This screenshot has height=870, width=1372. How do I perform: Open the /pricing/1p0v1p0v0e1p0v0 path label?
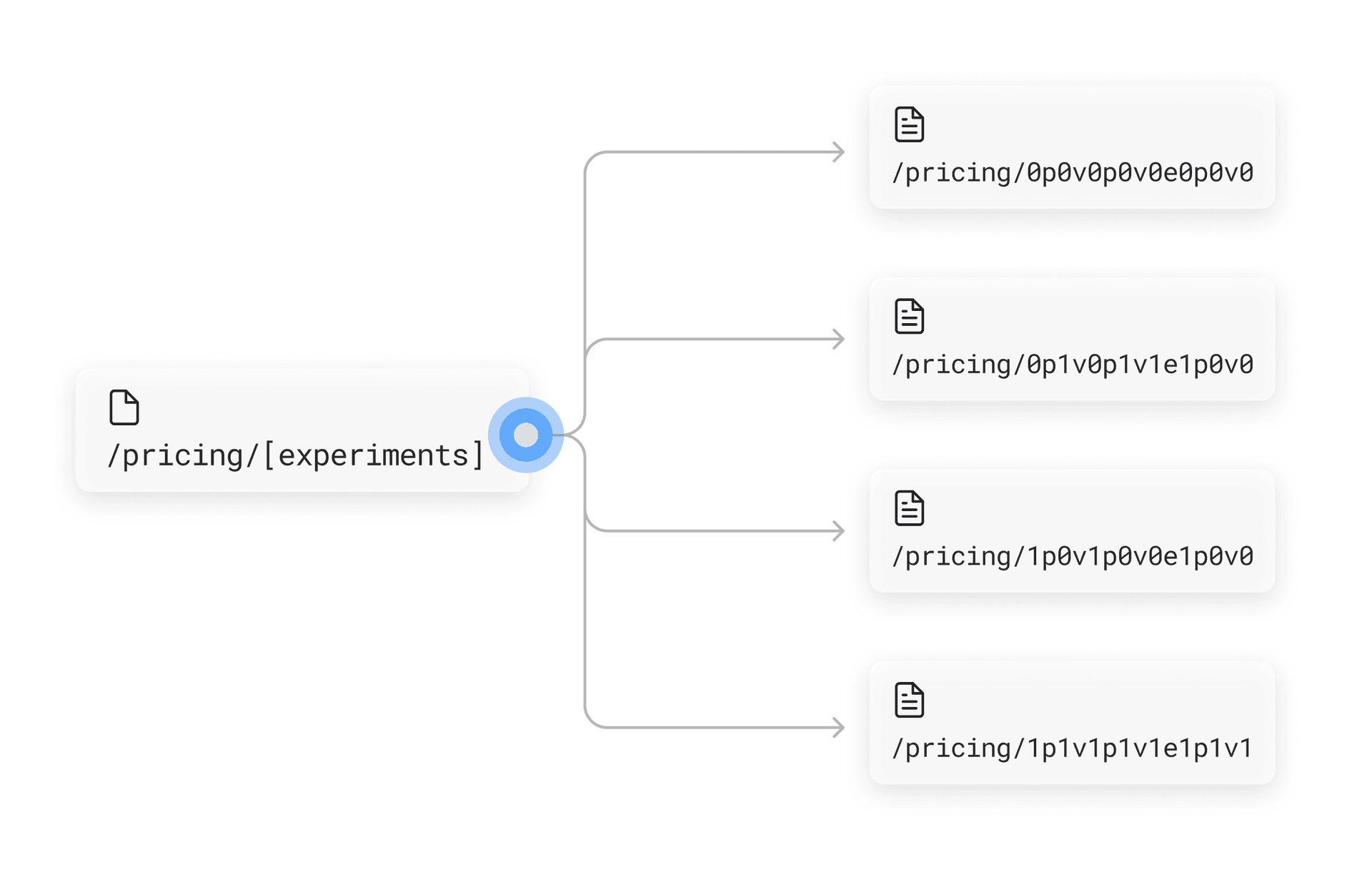tap(1073, 556)
